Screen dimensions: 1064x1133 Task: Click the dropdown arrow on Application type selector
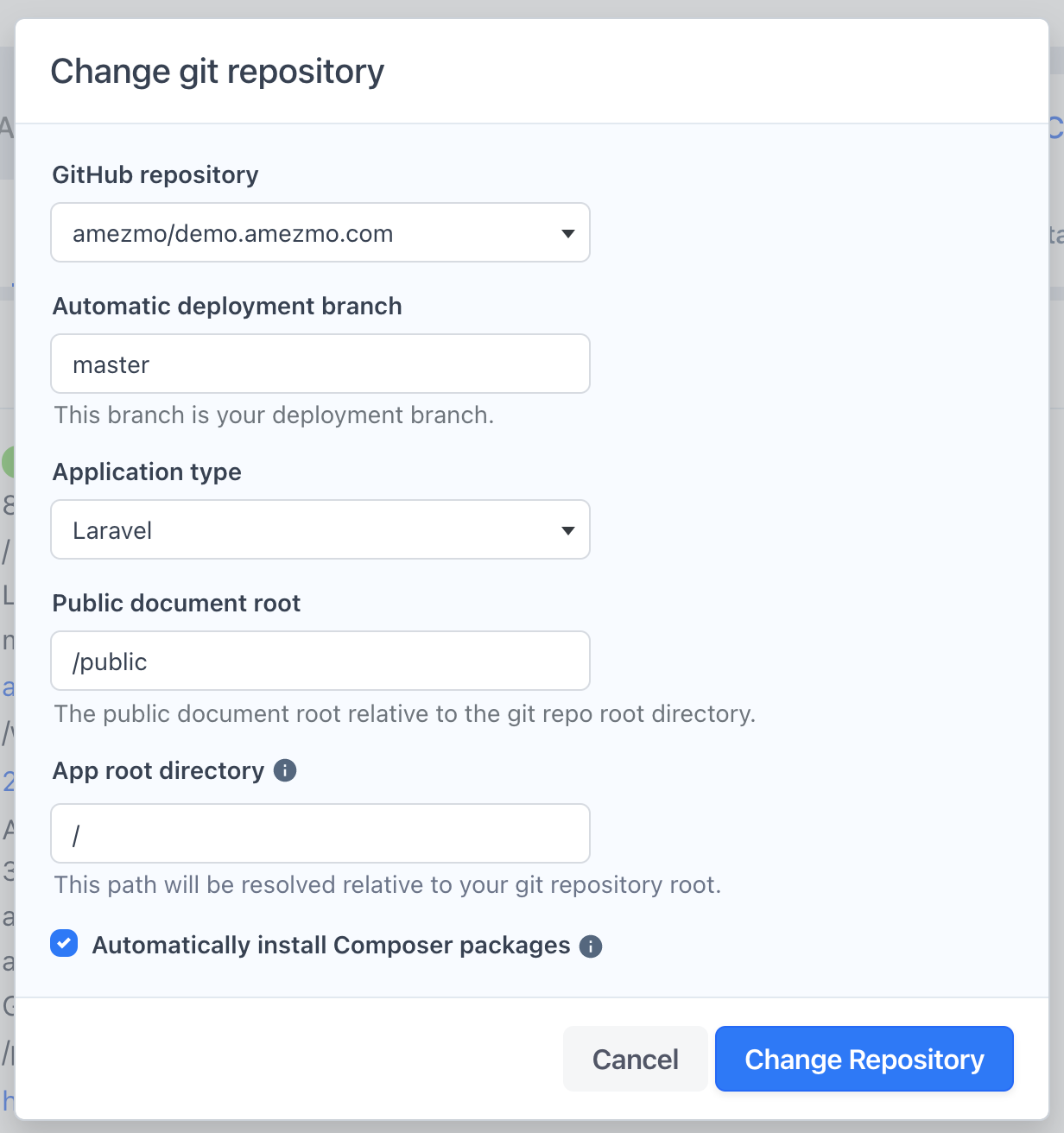click(568, 529)
